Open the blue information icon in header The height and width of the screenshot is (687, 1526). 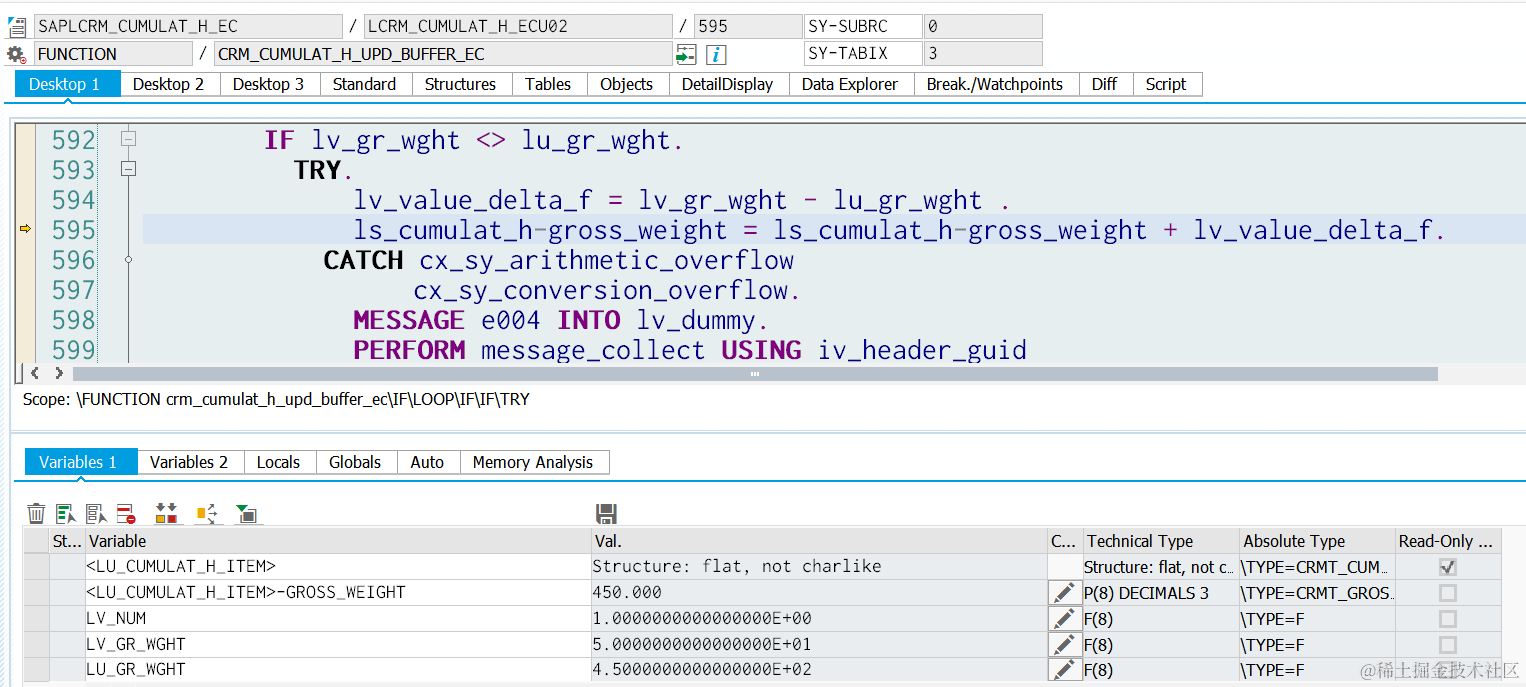[x=716, y=54]
